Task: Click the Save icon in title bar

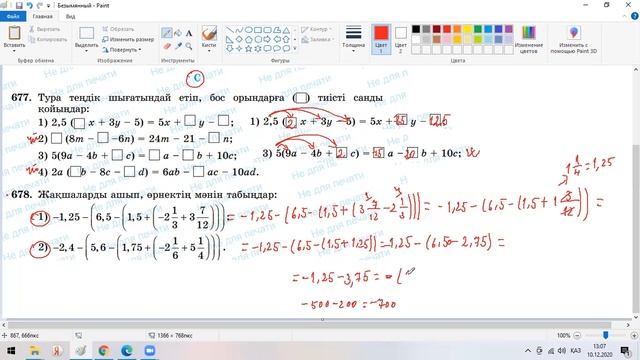Action: point(19,5)
